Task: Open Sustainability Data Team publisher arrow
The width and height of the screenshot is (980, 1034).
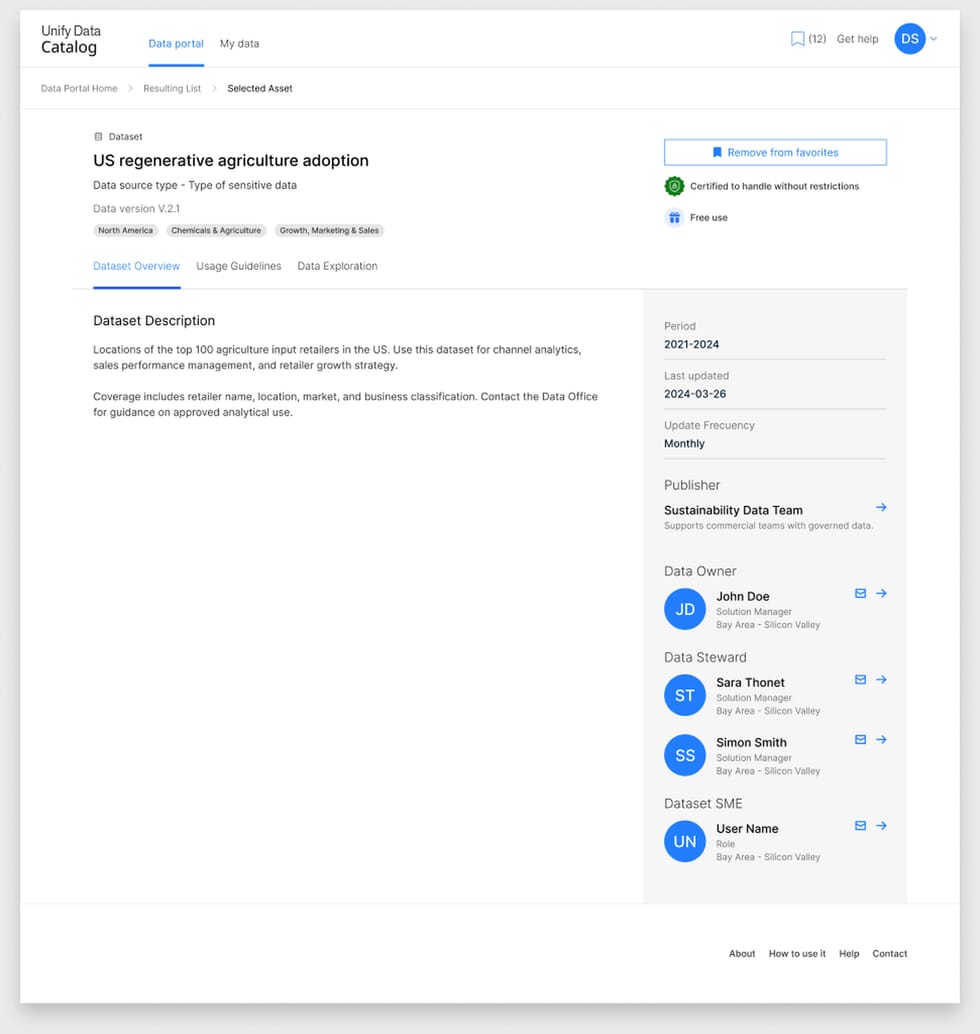Action: point(881,508)
